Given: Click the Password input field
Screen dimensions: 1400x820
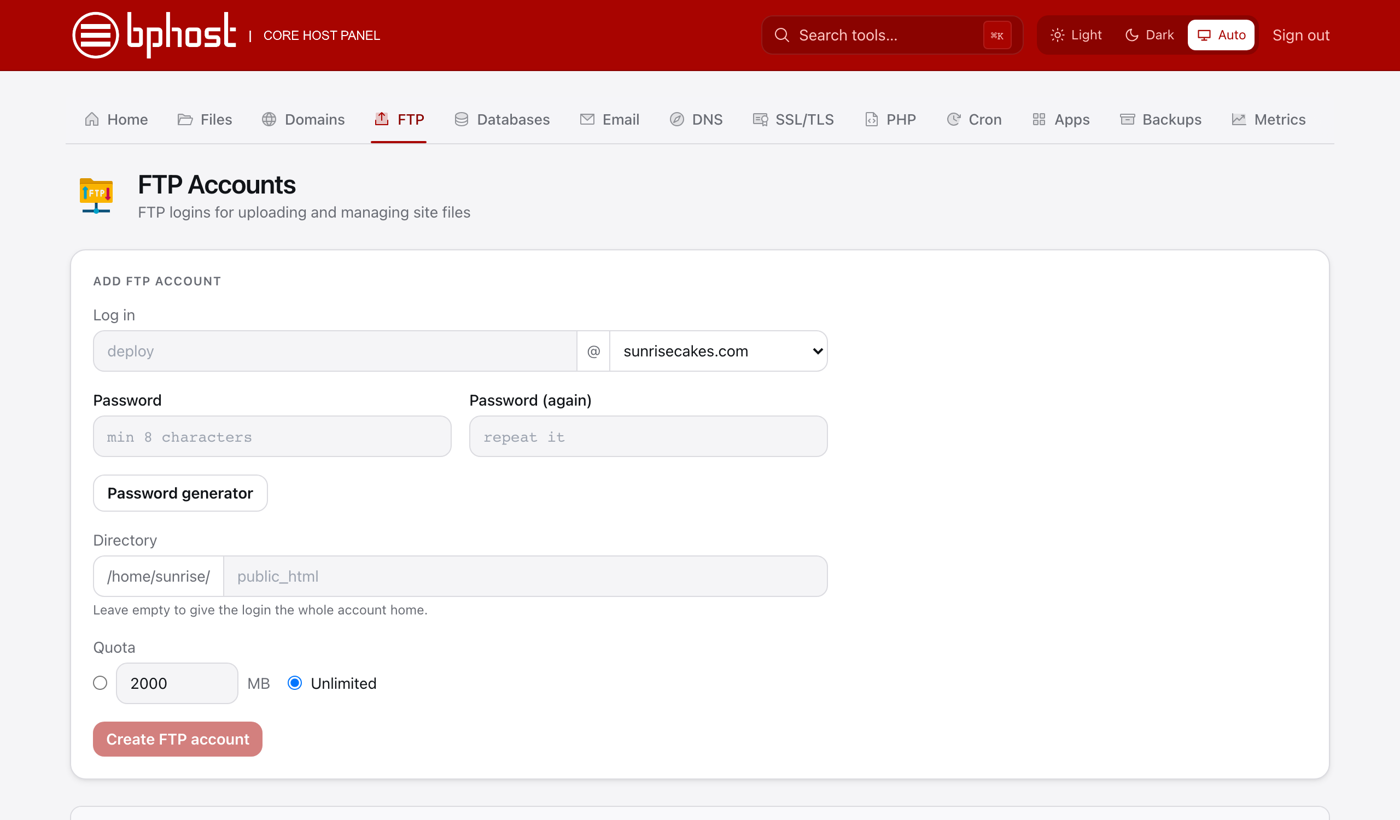Looking at the screenshot, I should point(272,436).
